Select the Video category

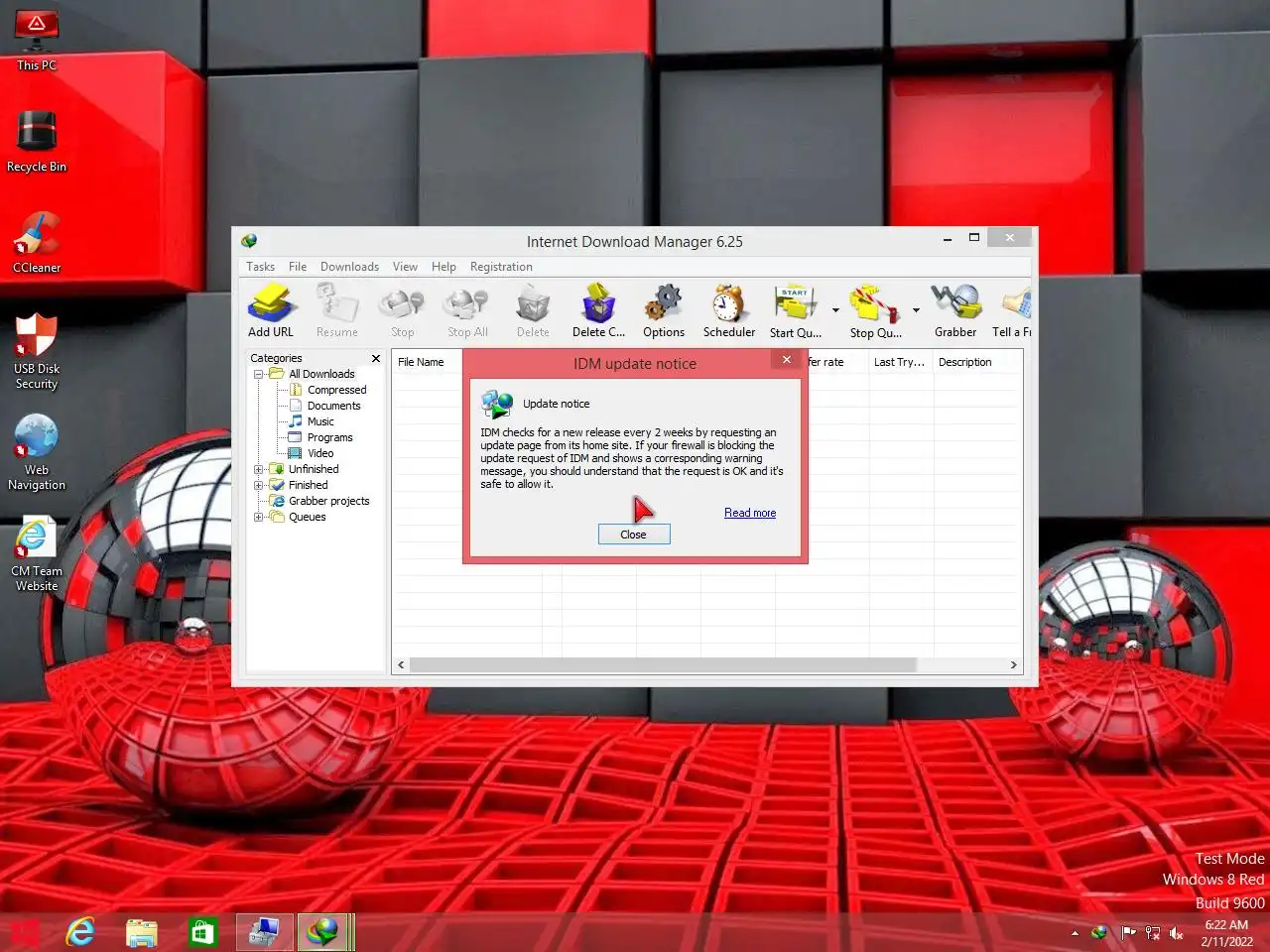[320, 453]
